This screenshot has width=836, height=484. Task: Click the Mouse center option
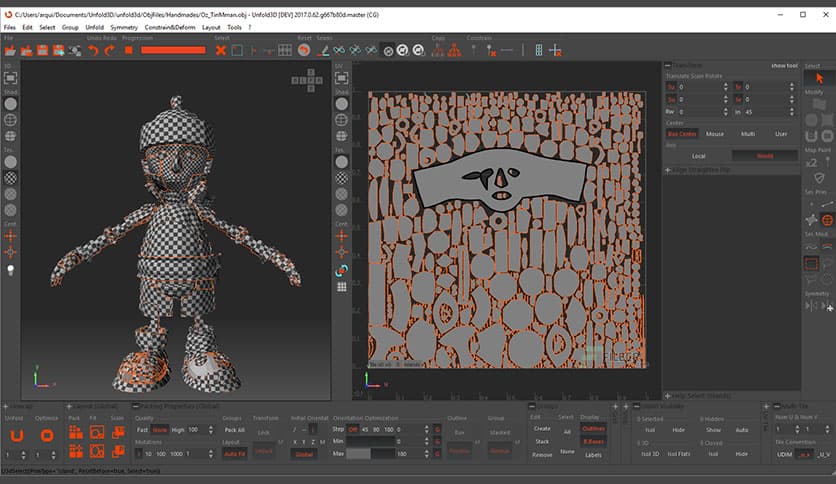[x=714, y=134]
